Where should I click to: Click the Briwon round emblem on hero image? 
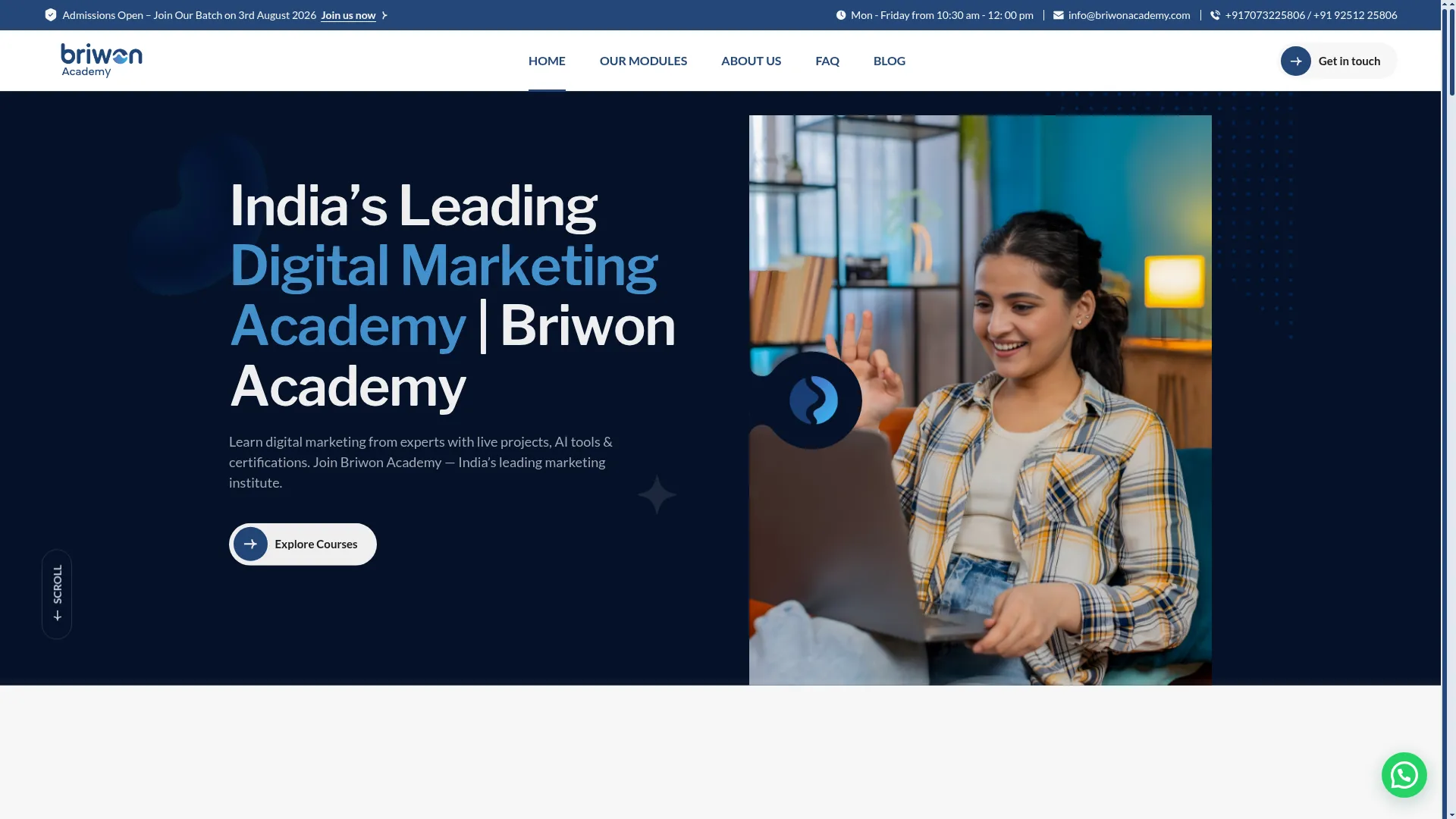pos(813,400)
